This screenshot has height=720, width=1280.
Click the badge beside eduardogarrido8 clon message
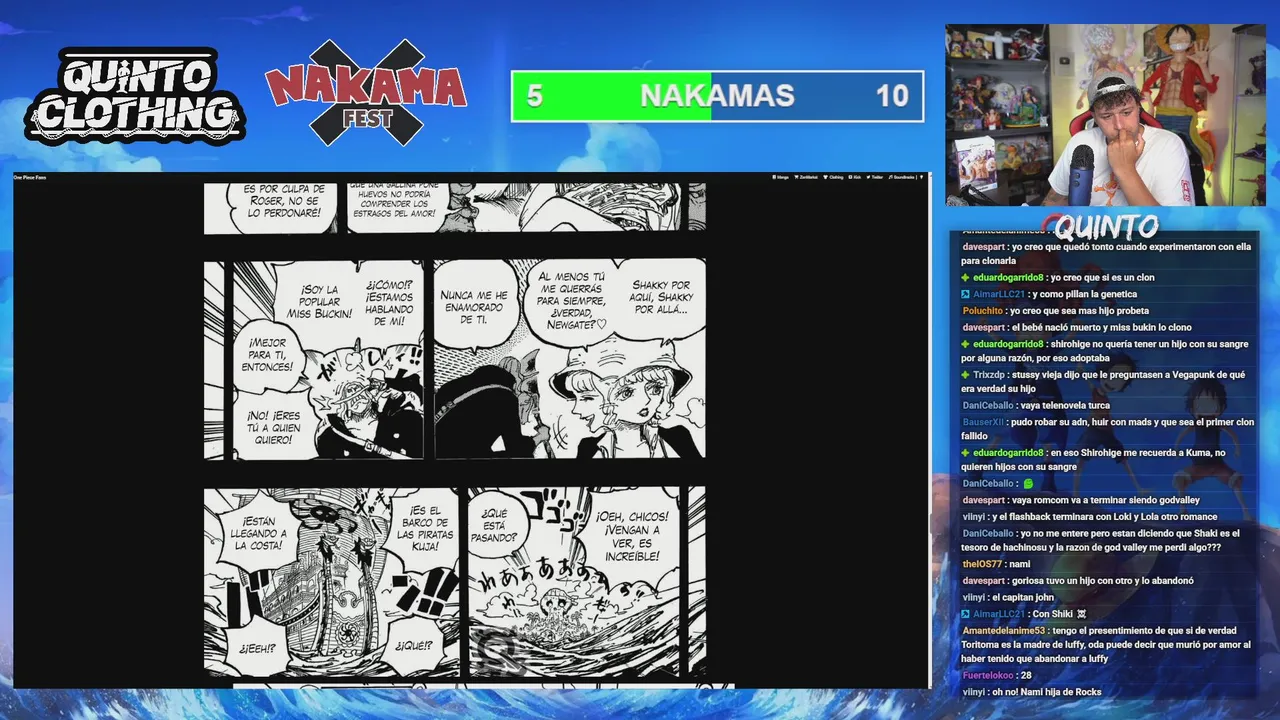(x=966, y=278)
